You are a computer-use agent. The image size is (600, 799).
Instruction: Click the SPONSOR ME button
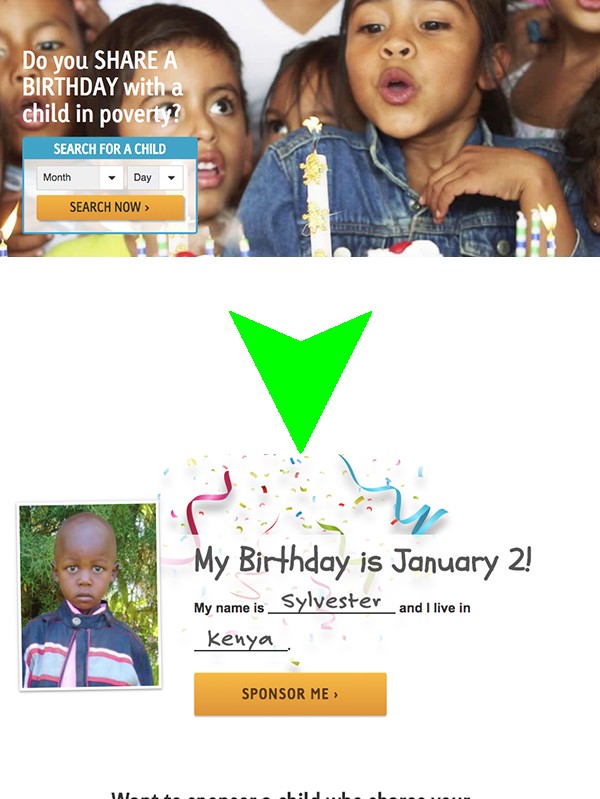click(290, 694)
